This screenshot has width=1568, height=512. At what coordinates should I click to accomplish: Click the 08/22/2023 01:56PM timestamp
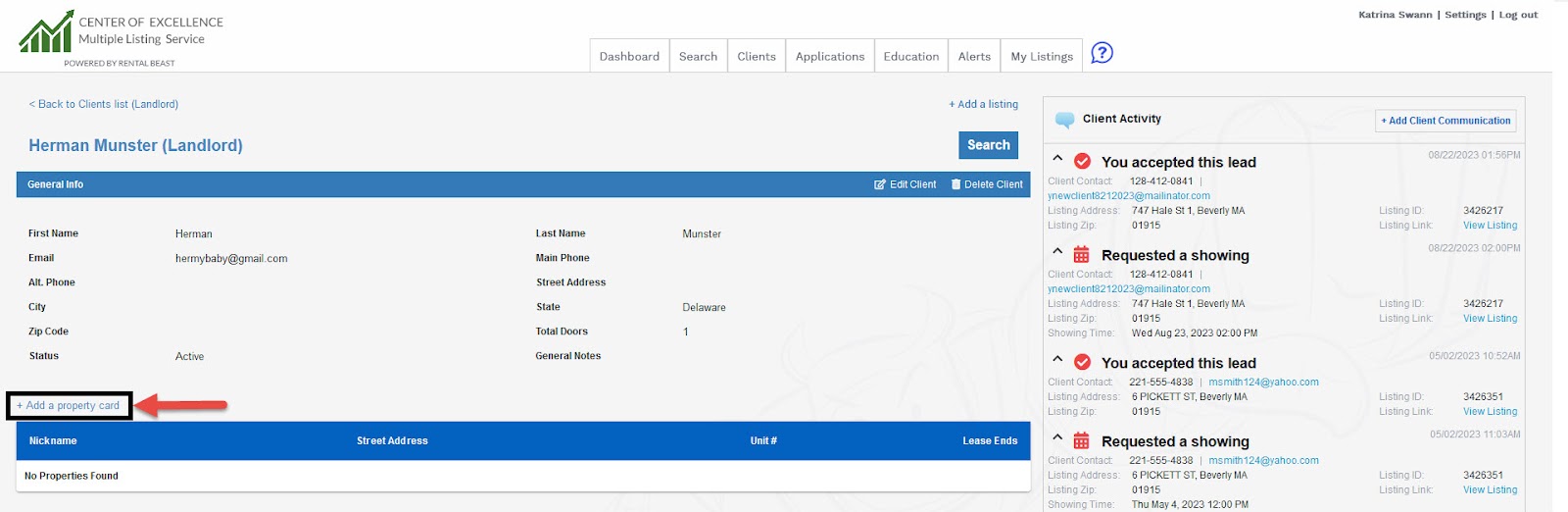tap(1474, 155)
